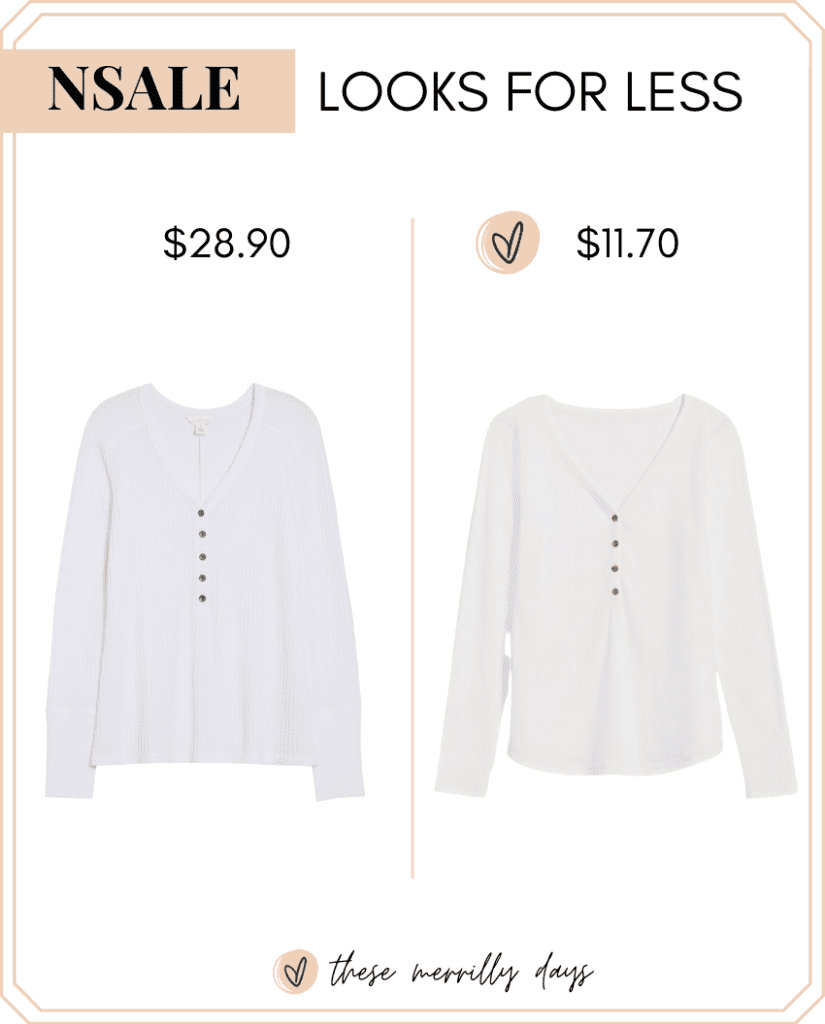Select the $11.70 white henley top image
Viewport: 825px width, 1024px height.
point(615,595)
